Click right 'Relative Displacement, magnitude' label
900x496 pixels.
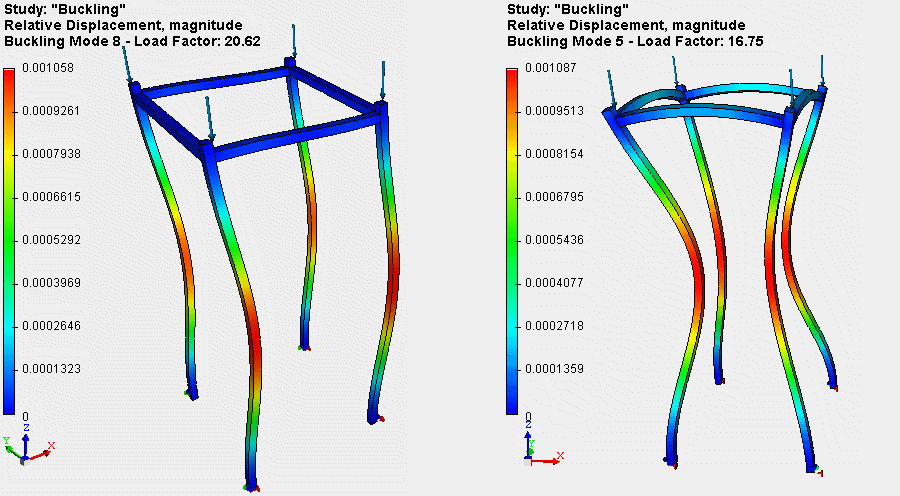626,26
